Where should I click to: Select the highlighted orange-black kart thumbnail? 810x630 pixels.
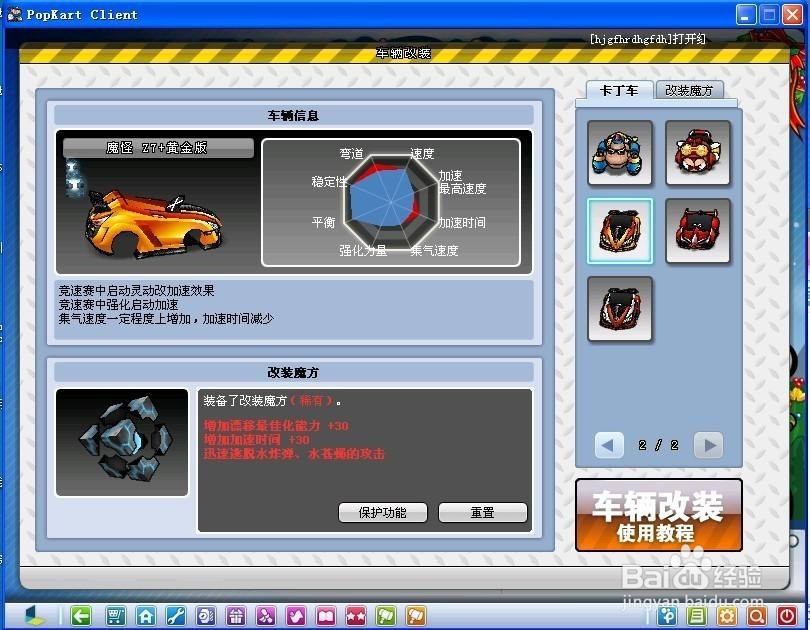pyautogui.click(x=620, y=231)
